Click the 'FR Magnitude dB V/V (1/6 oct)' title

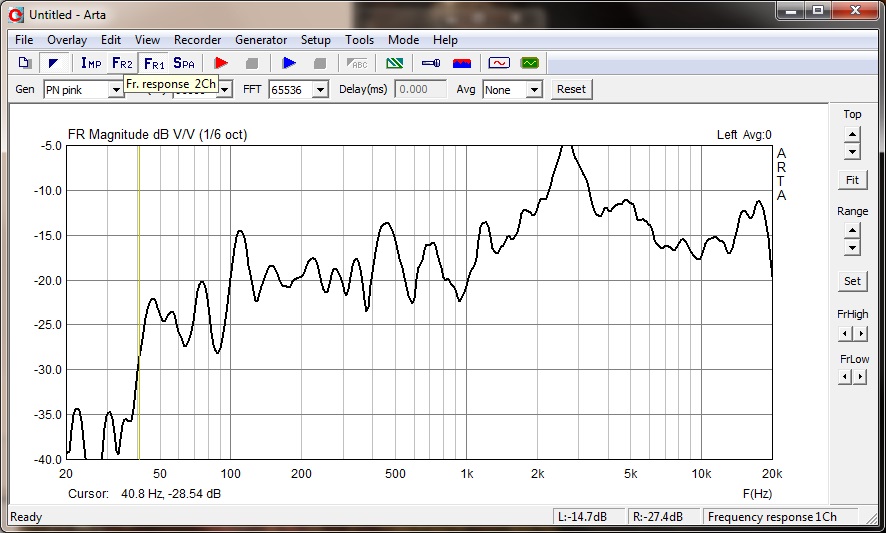[157, 135]
